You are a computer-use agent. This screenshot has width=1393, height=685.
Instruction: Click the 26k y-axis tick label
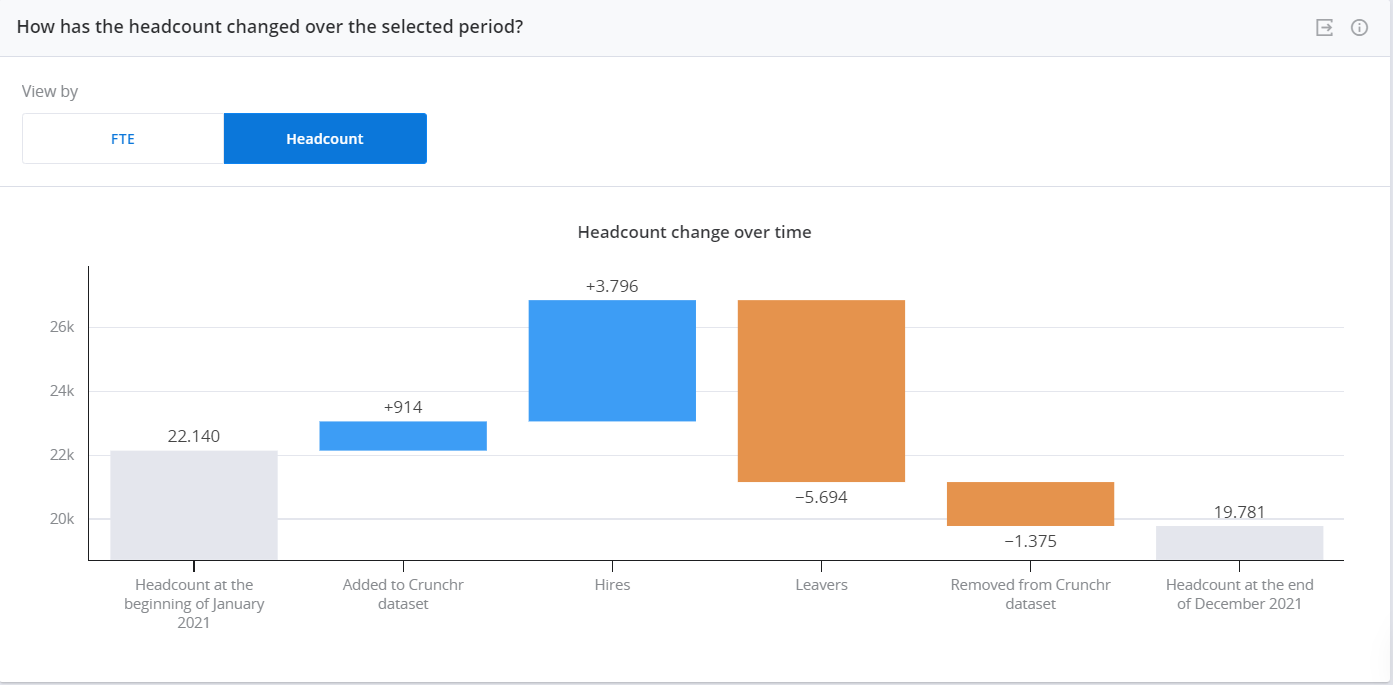click(x=61, y=327)
